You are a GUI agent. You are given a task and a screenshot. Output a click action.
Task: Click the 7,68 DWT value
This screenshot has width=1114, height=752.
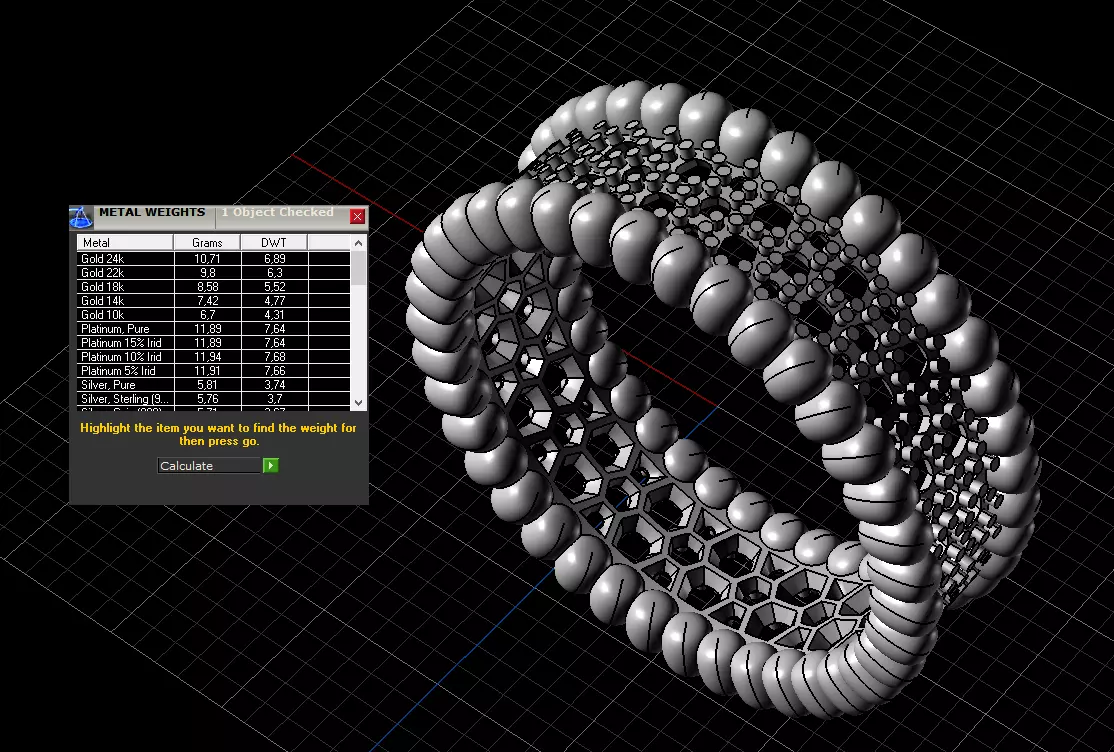pos(274,357)
